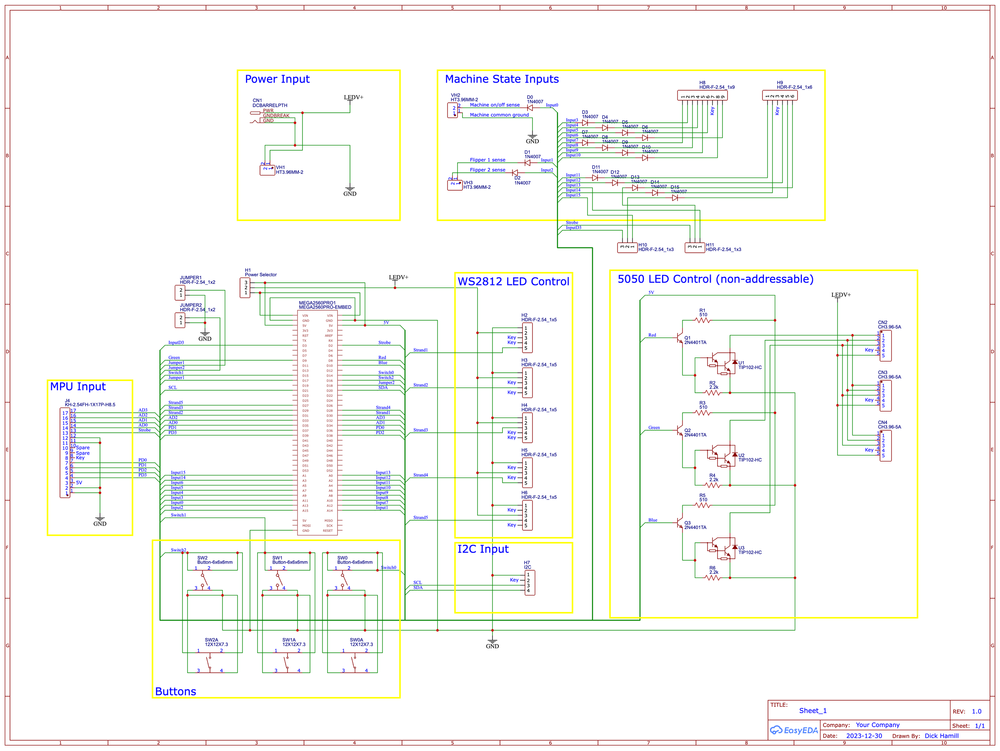Viewport: 1000px width, 751px height.
Task: Click the "Flipper 2 sense" wire label
Action: pos(487,170)
